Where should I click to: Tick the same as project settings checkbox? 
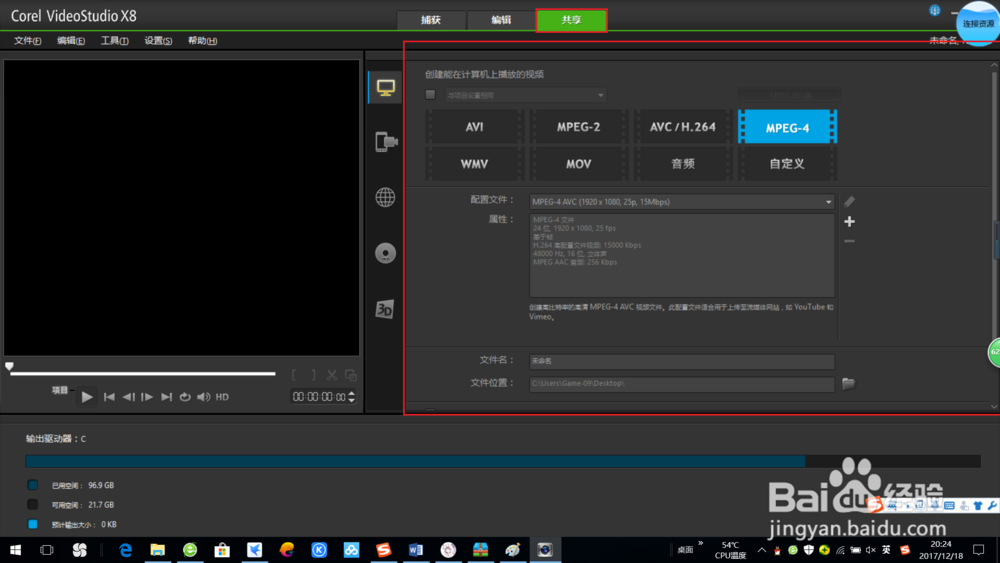[430, 94]
